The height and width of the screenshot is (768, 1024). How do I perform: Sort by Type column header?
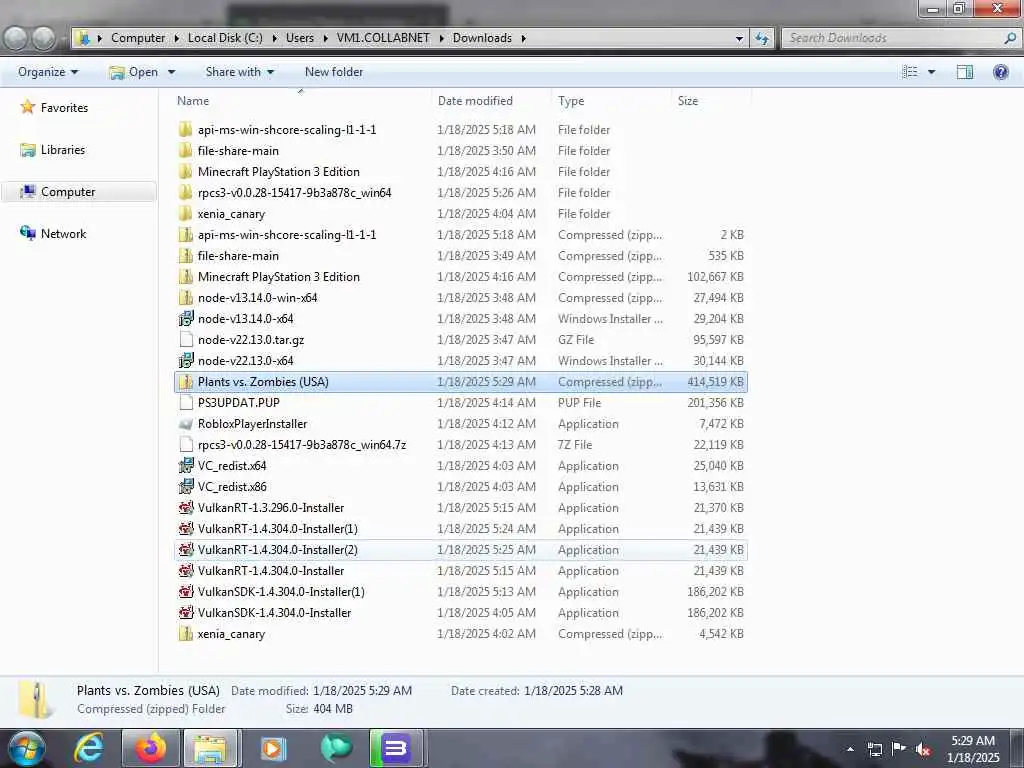tap(571, 101)
